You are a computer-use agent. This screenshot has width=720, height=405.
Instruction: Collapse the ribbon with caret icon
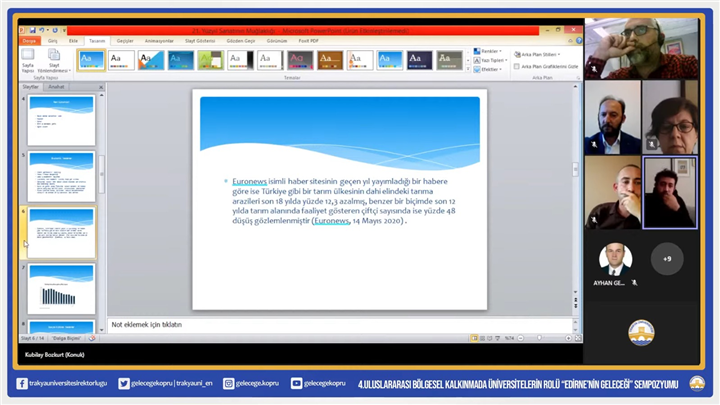571,41
